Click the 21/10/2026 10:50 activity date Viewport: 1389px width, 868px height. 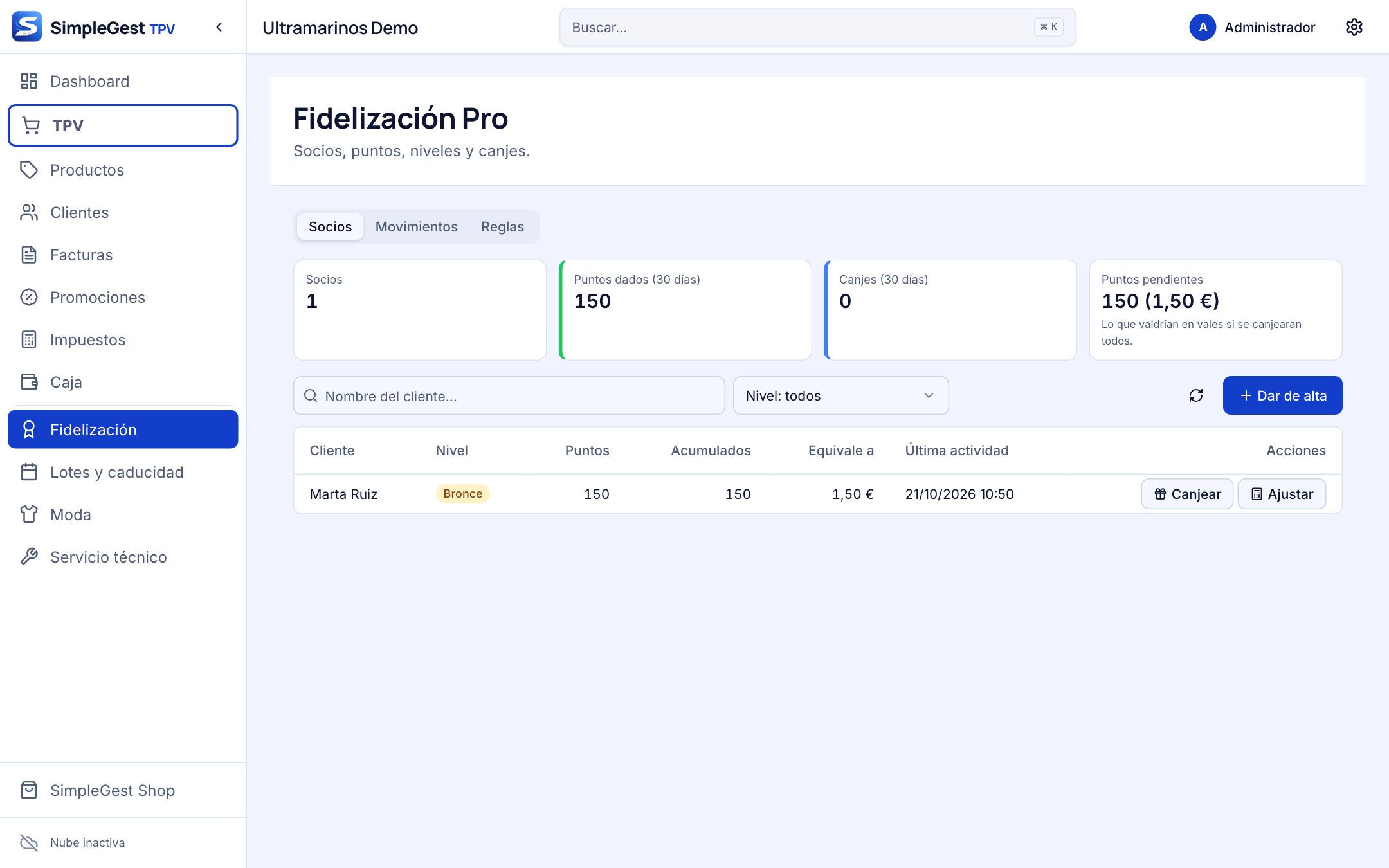959,494
